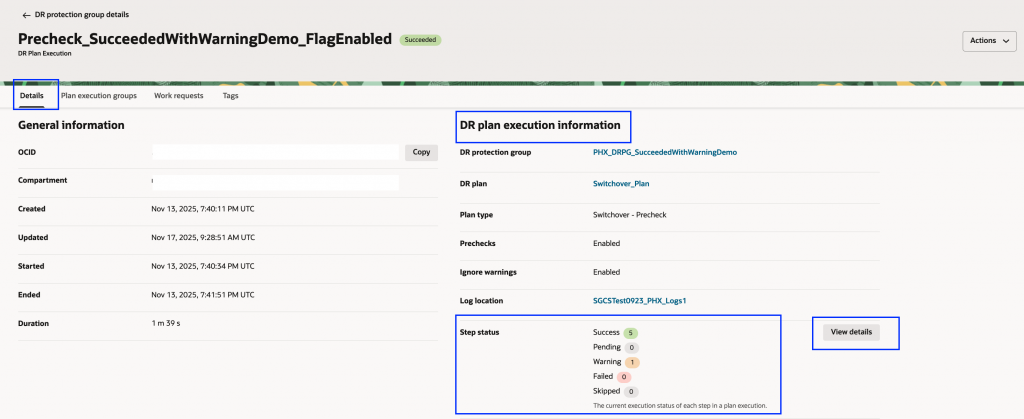Go to the Tags tab

(230, 96)
